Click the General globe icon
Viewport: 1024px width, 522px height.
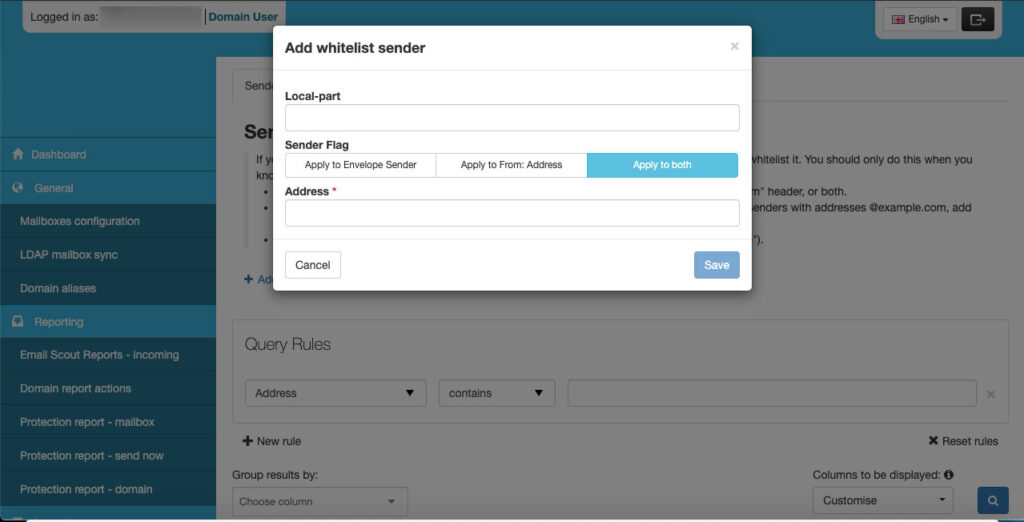18,188
